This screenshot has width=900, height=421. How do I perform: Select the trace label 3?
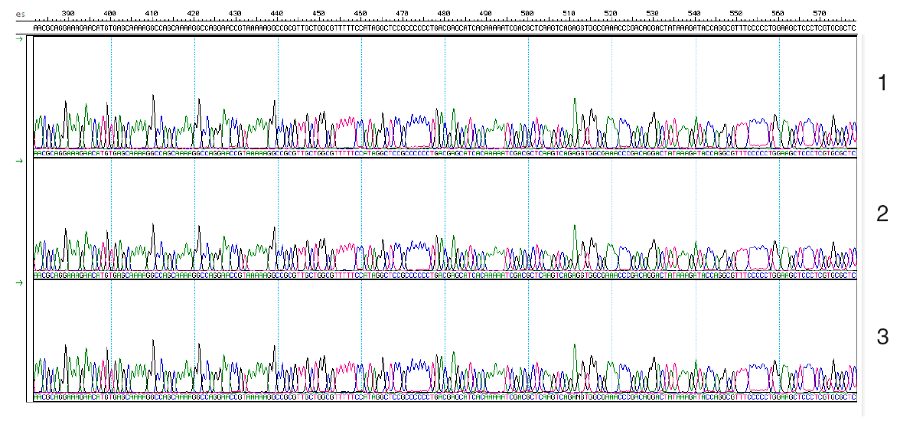pyautogui.click(x=882, y=337)
